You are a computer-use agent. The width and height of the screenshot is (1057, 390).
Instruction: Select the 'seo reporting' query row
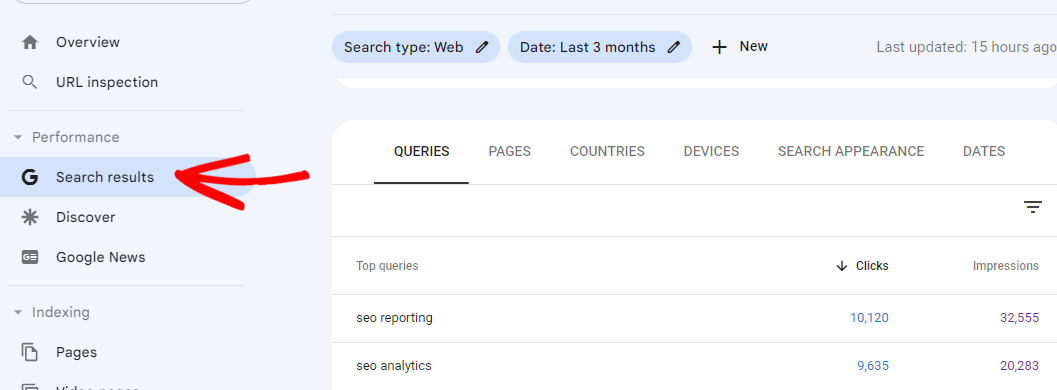[694, 318]
